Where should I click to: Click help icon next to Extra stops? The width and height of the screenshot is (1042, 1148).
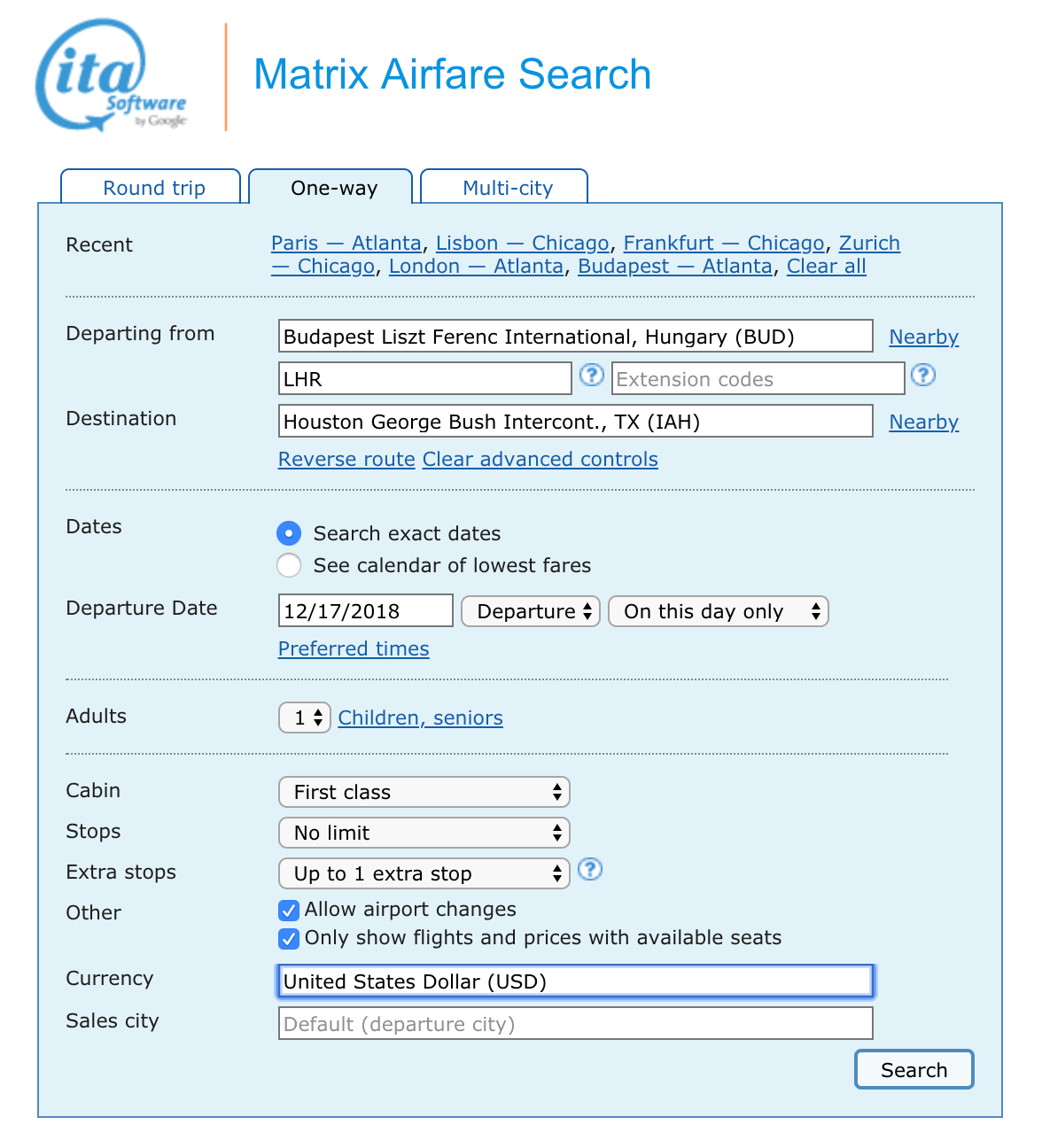[589, 870]
